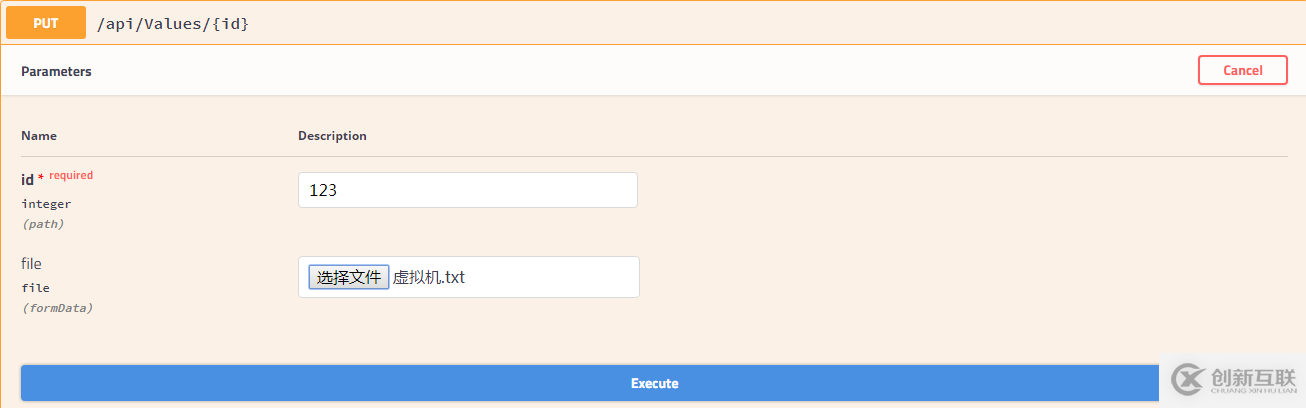Image resolution: width=1306 pixels, height=408 pixels.
Task: Open file picker via 选择文件 button
Action: 348,277
